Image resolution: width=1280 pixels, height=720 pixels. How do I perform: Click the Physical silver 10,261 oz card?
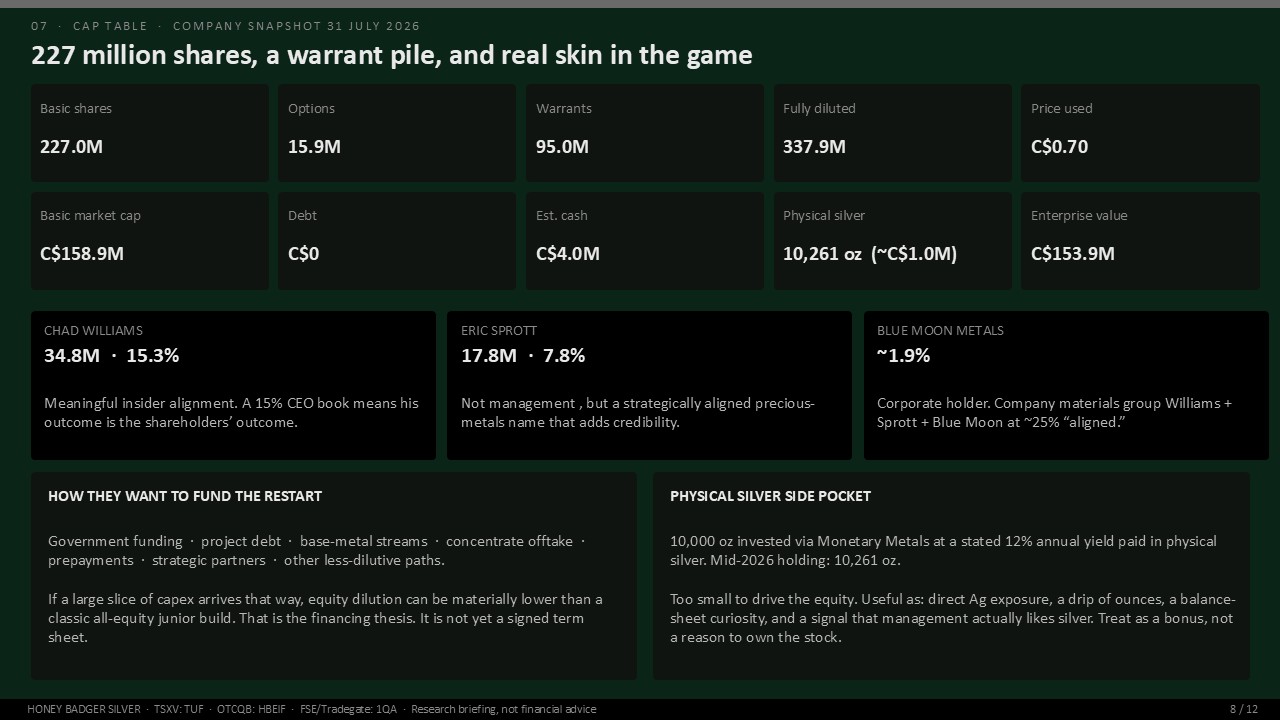tap(893, 241)
